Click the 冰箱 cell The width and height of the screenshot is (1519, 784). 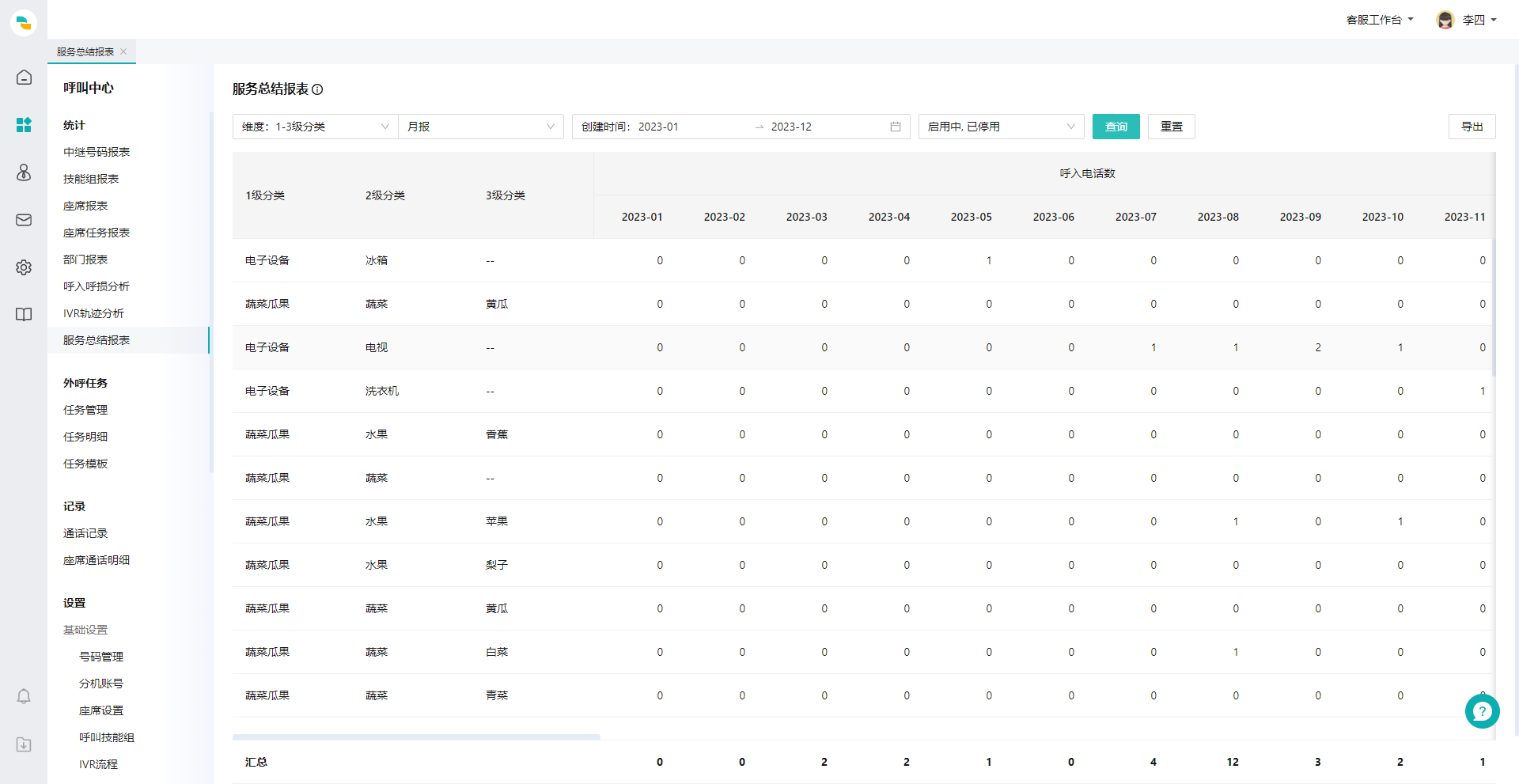[377, 260]
